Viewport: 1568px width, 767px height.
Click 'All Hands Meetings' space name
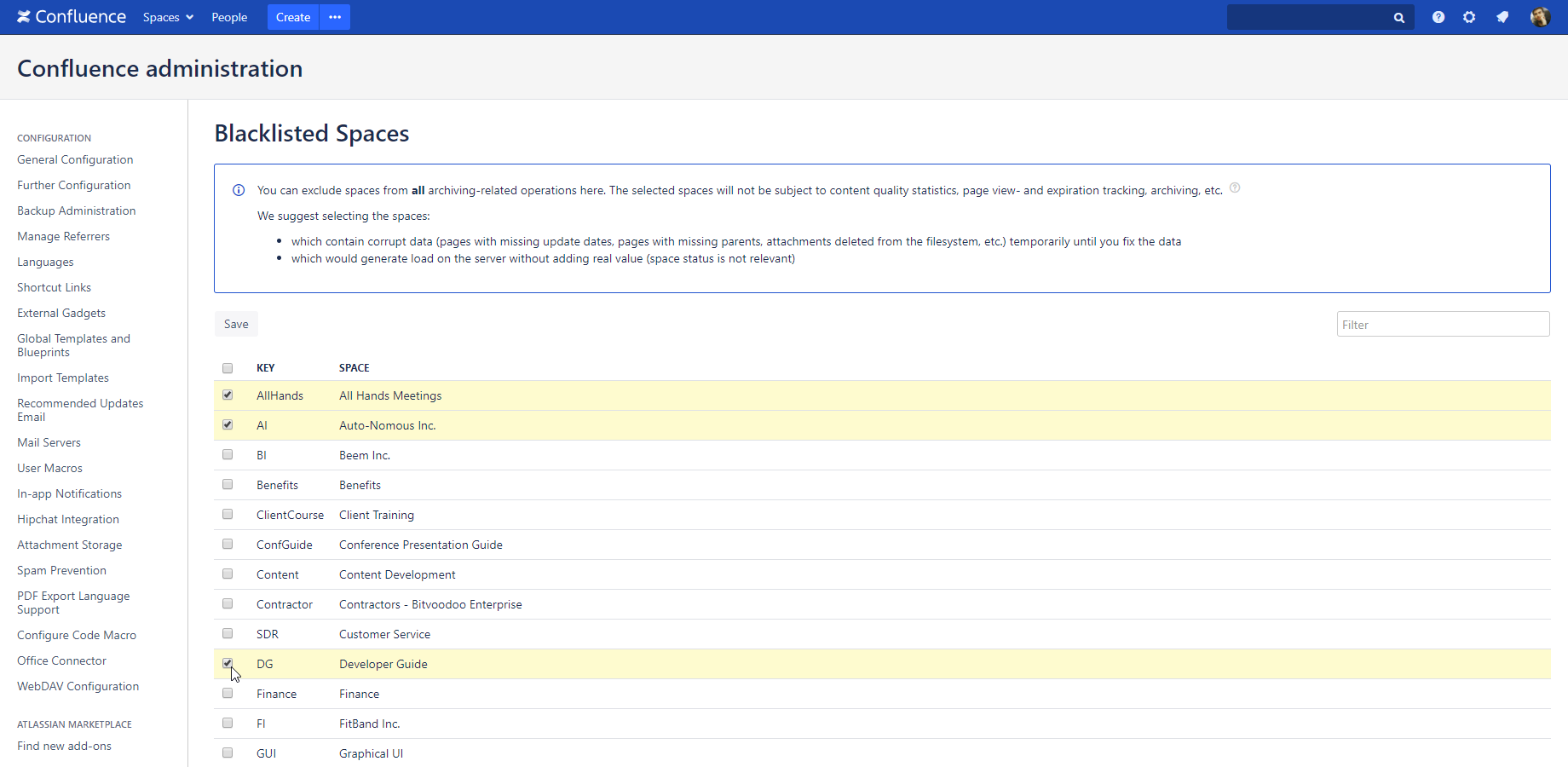[x=390, y=395]
